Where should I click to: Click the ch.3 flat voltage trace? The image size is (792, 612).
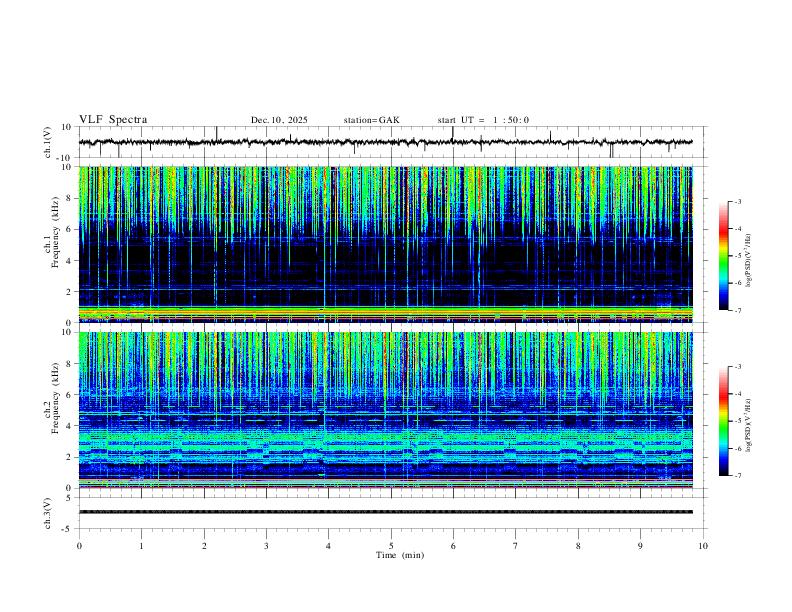tap(386, 512)
